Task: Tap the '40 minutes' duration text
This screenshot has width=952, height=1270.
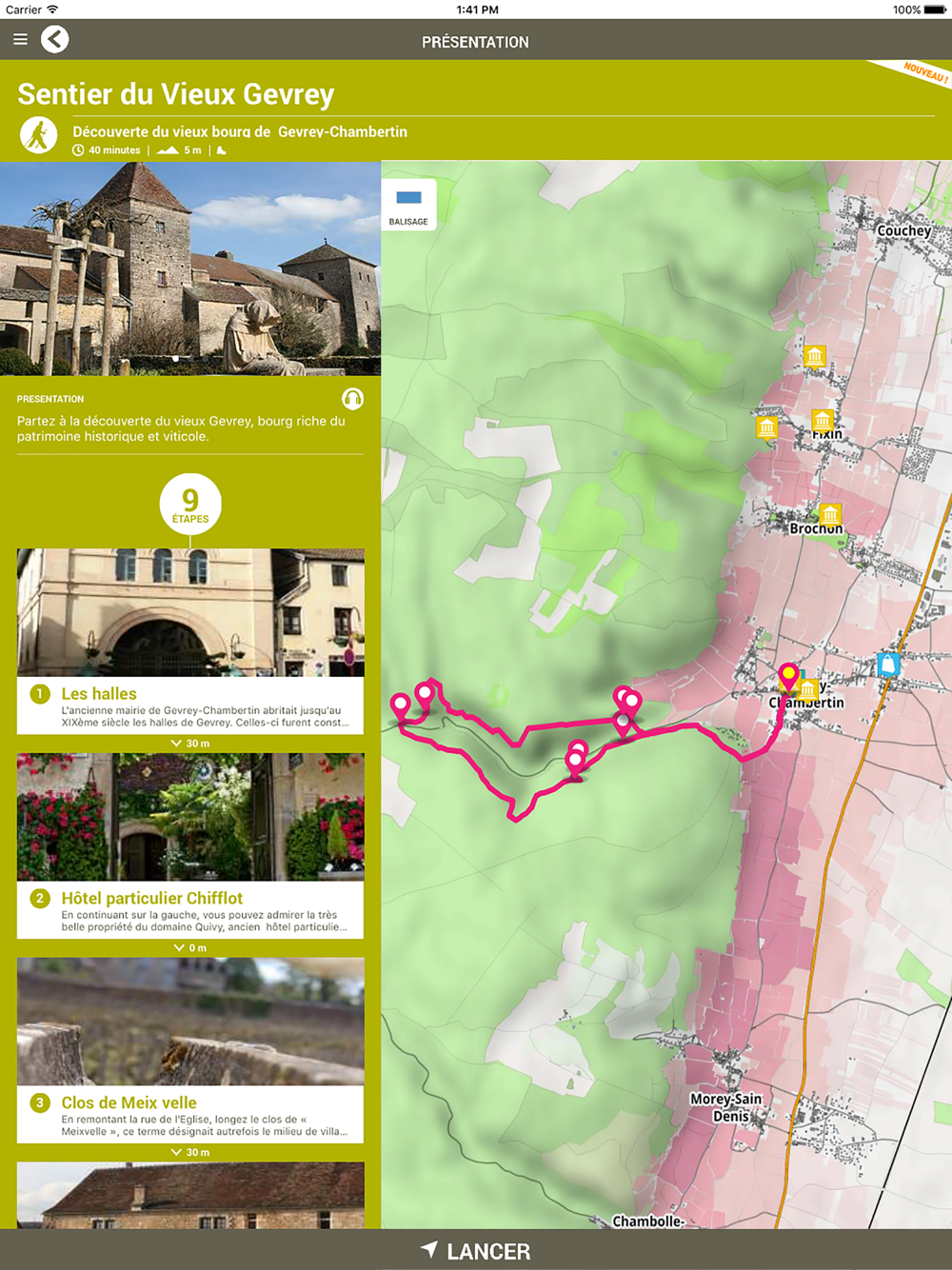Action: (x=114, y=150)
